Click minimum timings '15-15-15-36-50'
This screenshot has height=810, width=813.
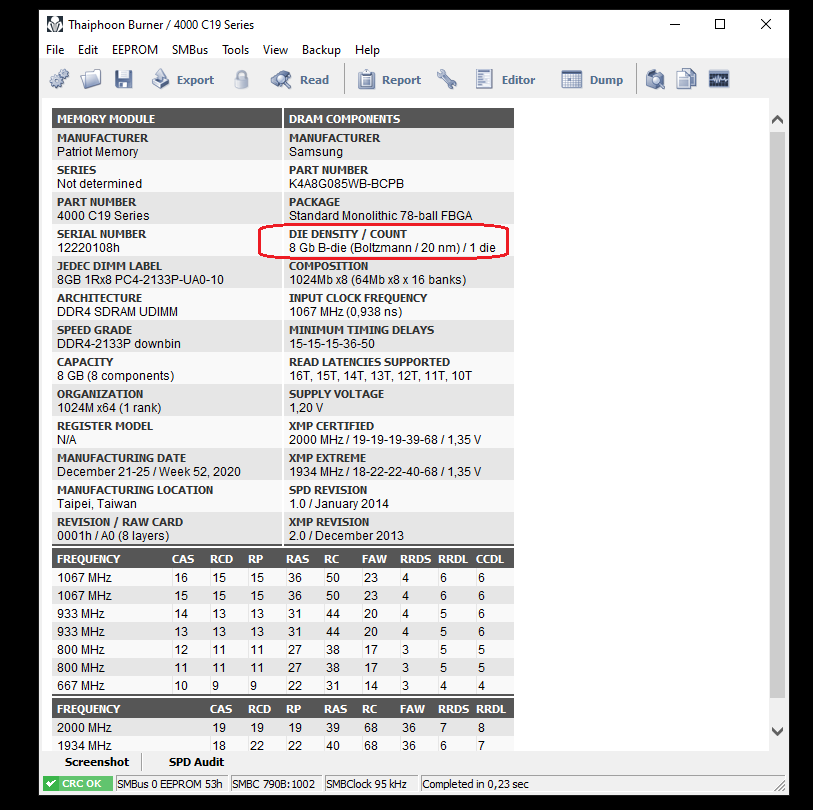click(x=332, y=344)
